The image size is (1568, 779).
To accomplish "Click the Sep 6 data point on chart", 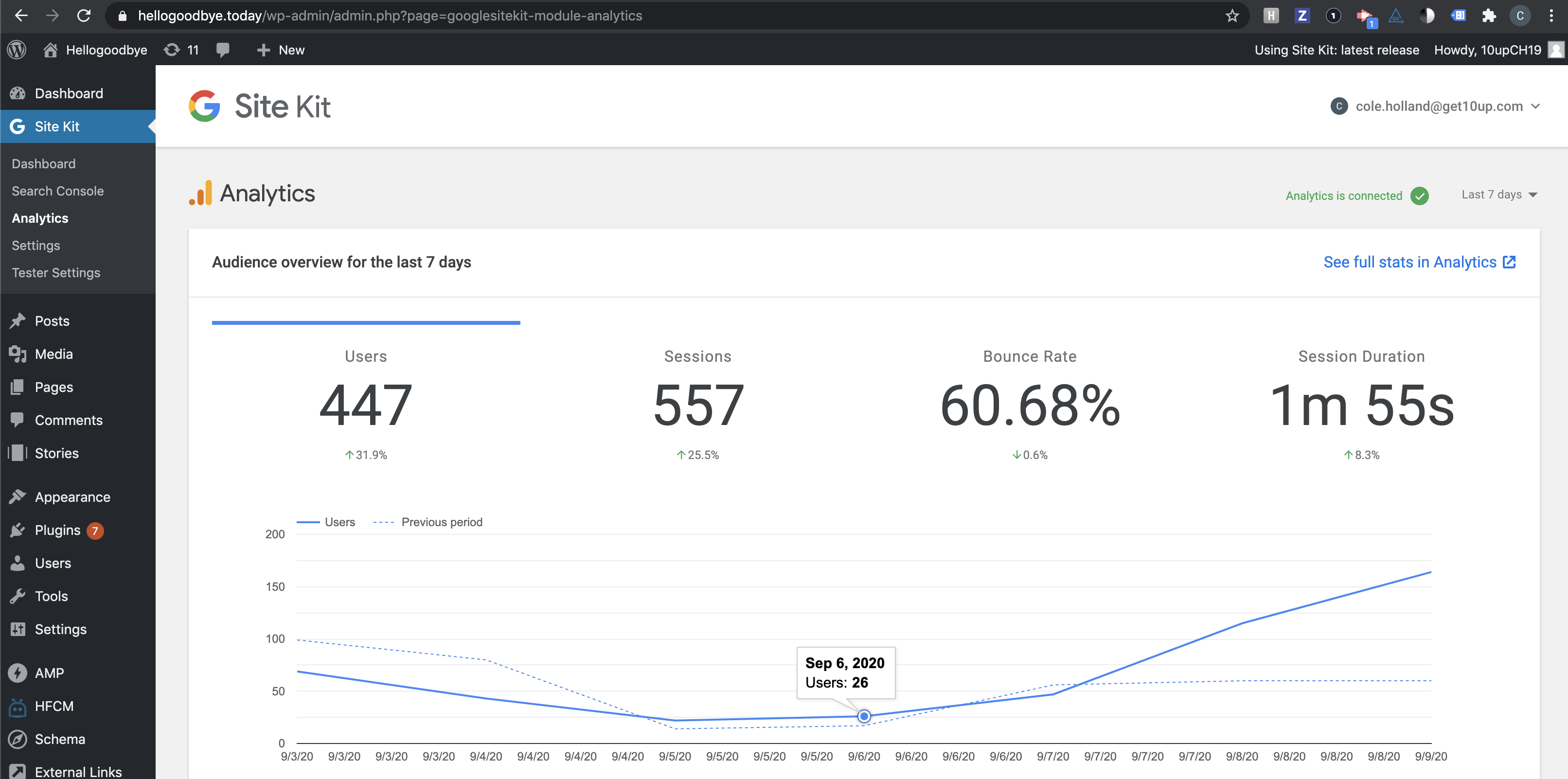I will [864, 716].
